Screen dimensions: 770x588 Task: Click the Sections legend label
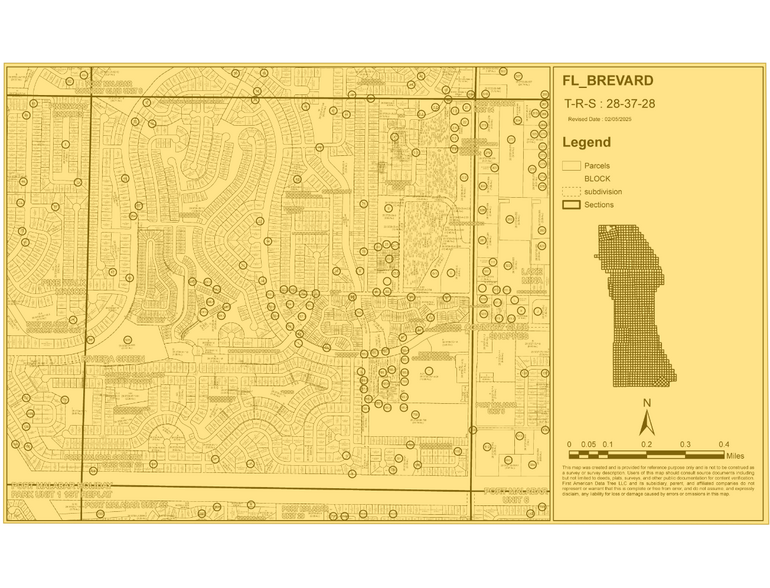(599, 205)
